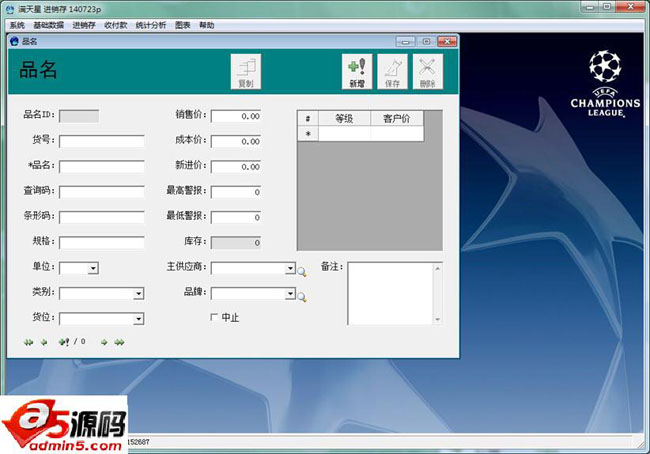Open the 进销存 menu
Image resolution: width=650 pixels, height=454 pixels.
[x=84, y=25]
